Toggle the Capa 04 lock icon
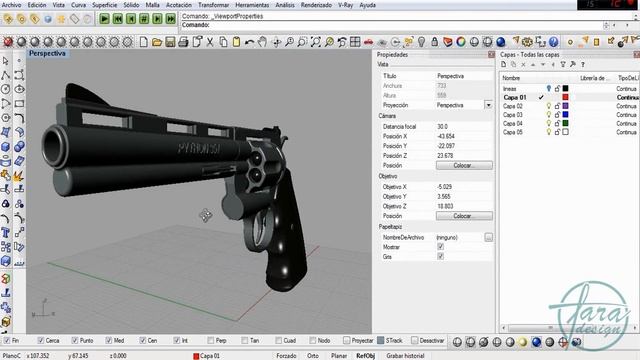 tap(557, 123)
